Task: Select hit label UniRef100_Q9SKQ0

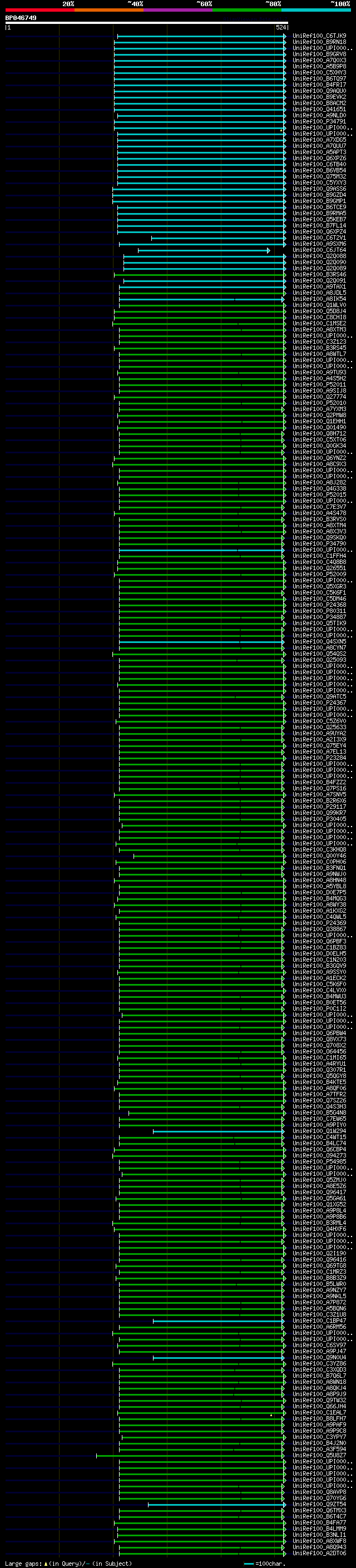Action: coord(319,537)
